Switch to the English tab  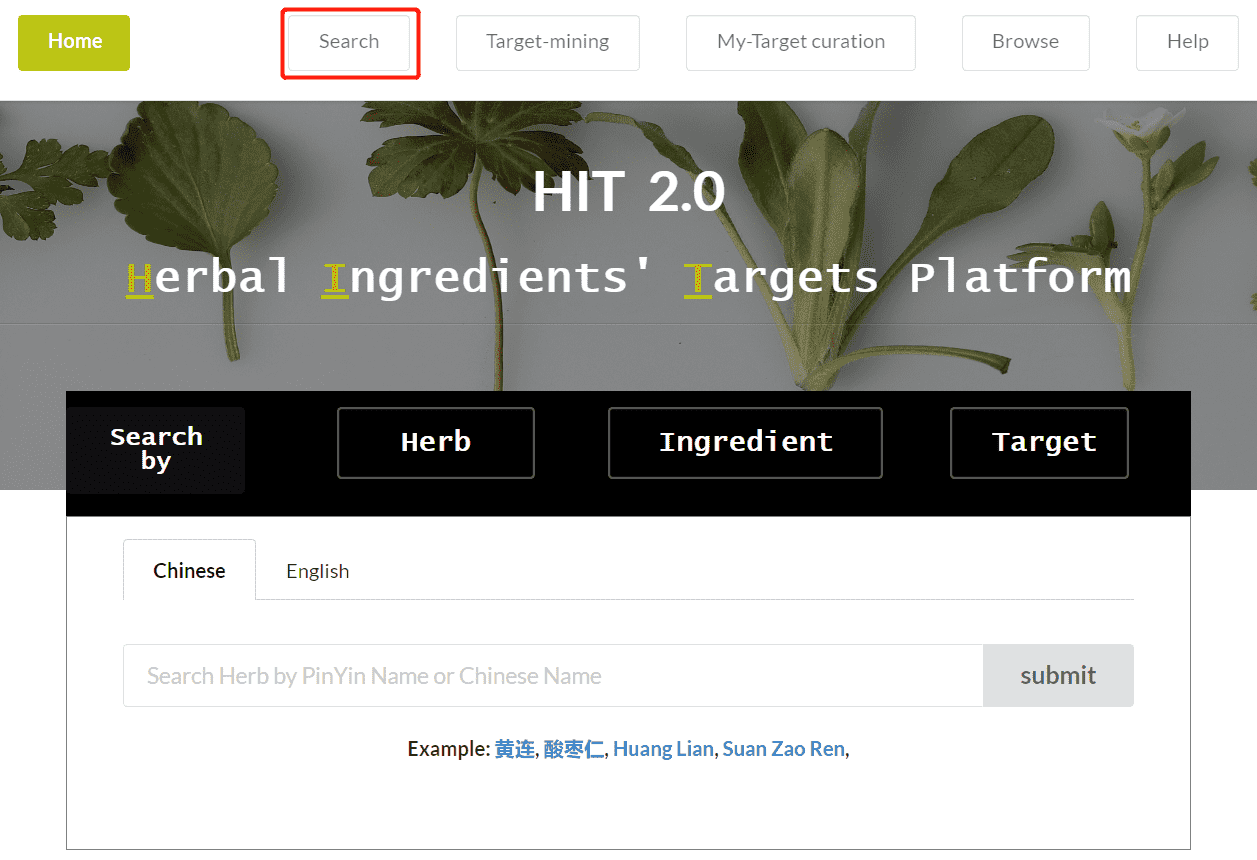click(318, 571)
